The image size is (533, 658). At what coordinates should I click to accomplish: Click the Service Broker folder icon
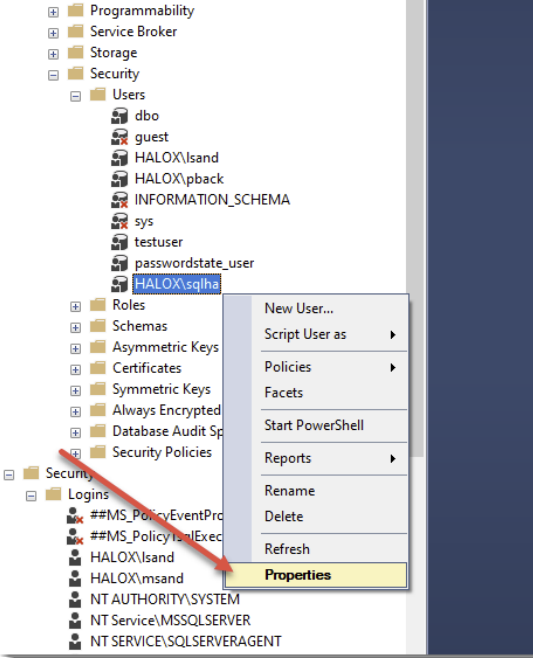(76, 31)
